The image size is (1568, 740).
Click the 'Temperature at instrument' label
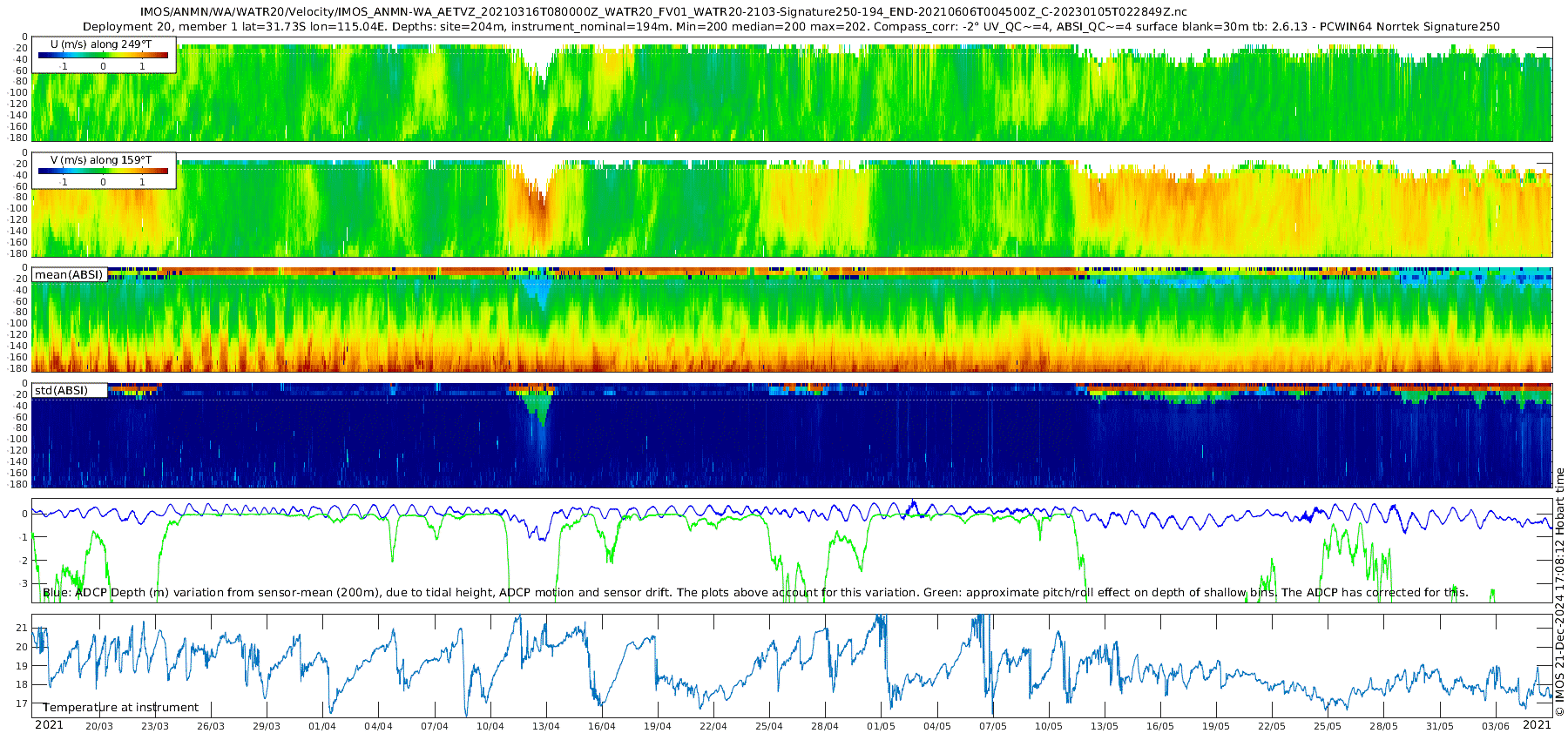point(121,708)
